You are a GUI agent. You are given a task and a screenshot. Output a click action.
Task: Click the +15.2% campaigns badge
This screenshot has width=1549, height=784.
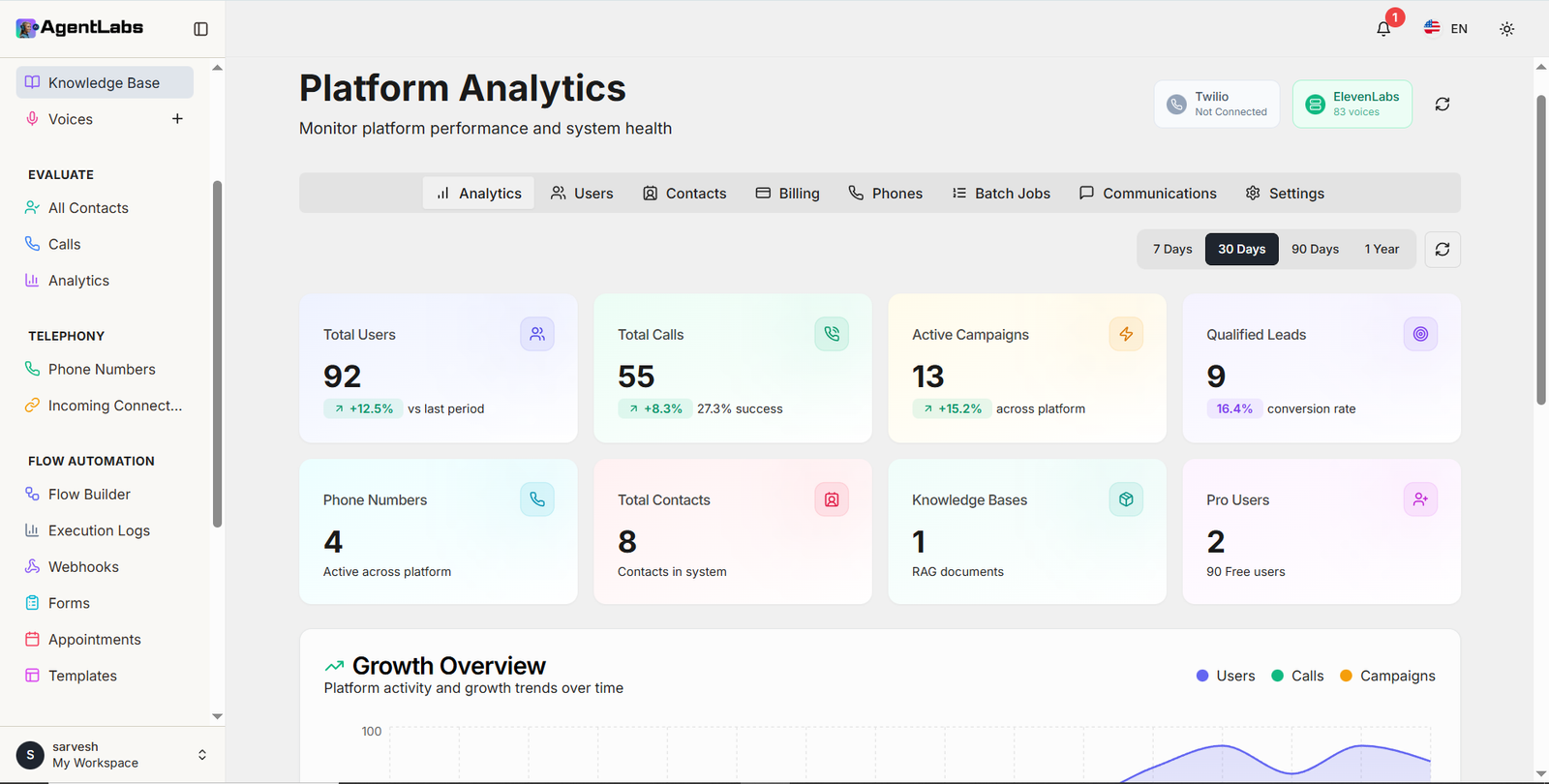coord(951,408)
